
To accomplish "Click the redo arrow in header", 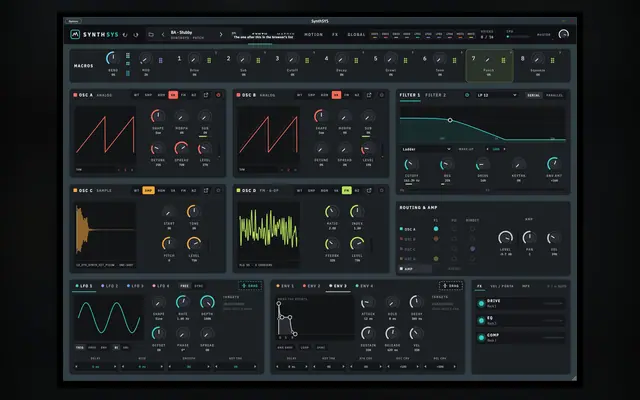I will tap(136, 35).
